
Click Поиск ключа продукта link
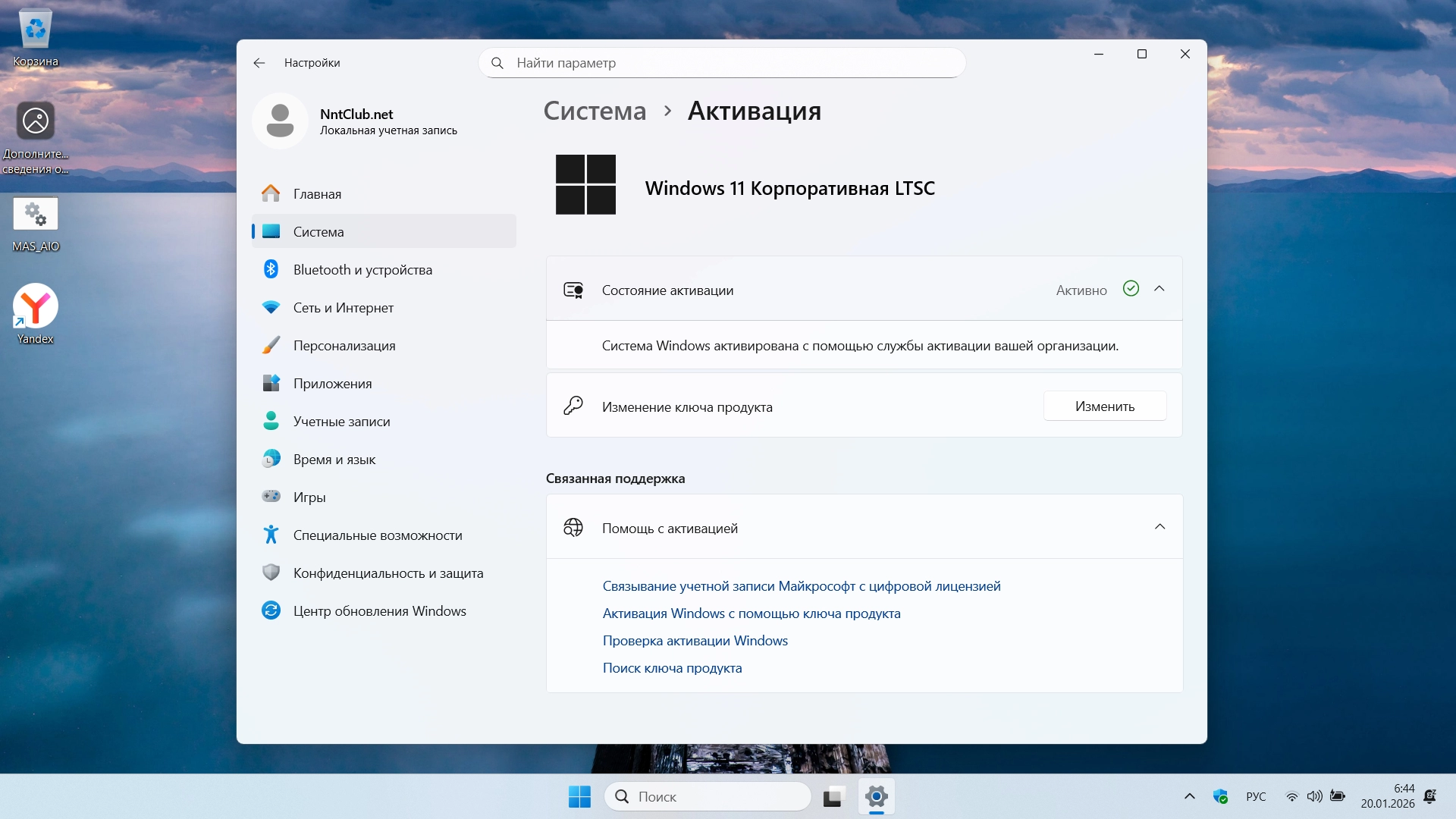672,668
